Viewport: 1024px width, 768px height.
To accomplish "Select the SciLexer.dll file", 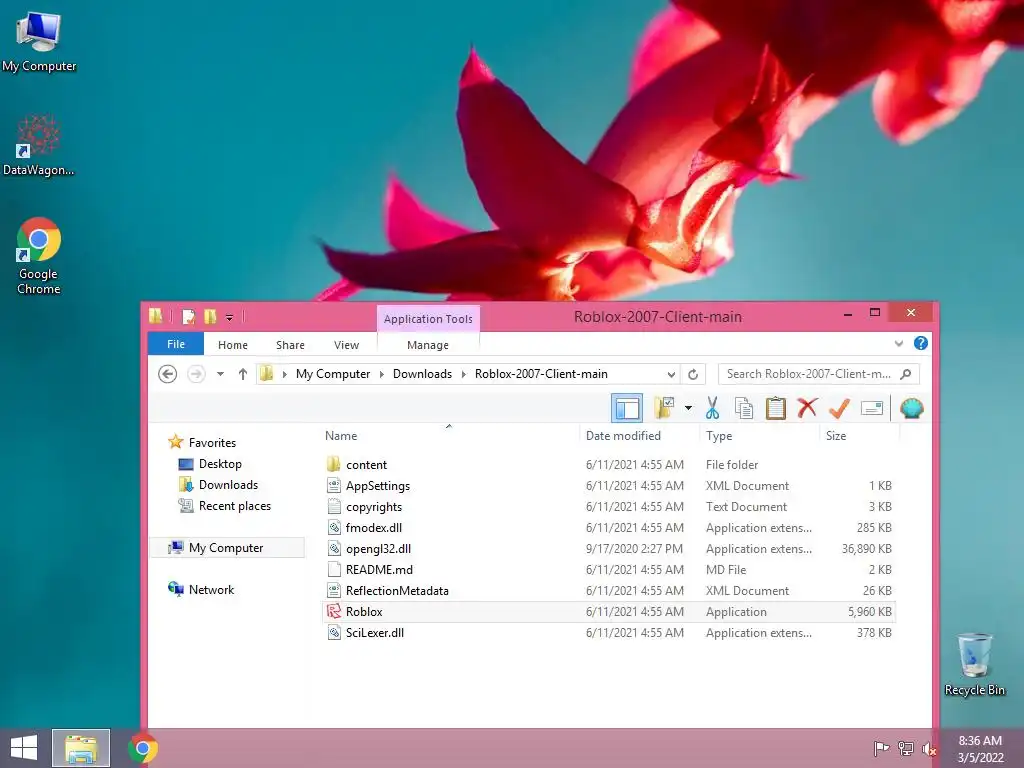I will [609, 632].
